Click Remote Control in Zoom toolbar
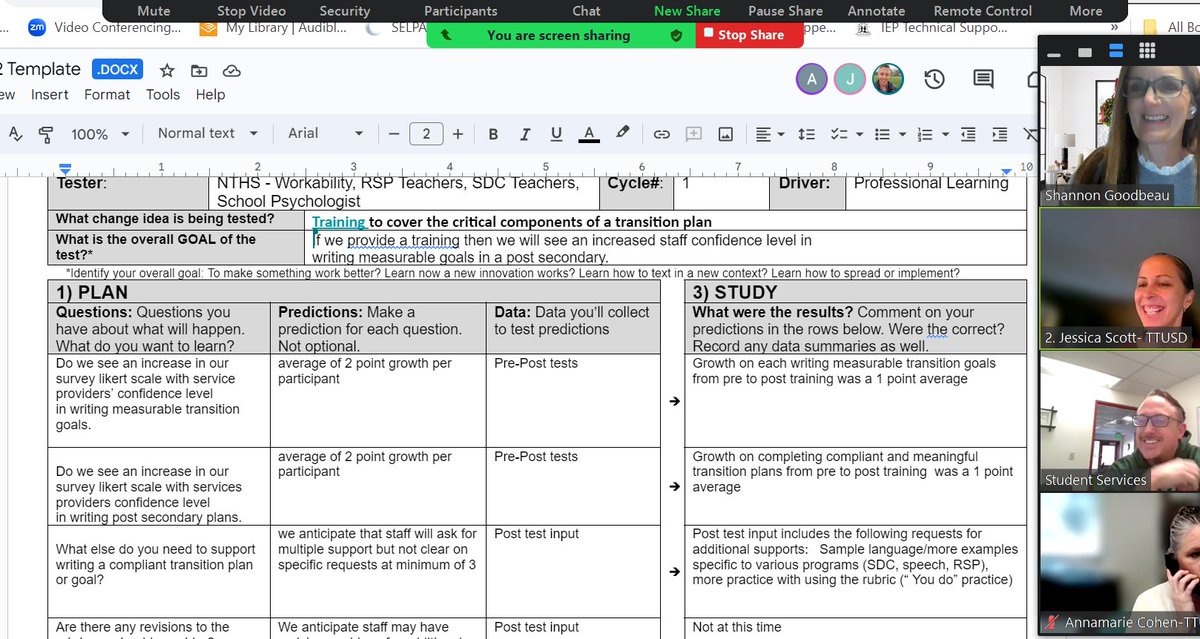The height and width of the screenshot is (639, 1200). (x=982, y=11)
